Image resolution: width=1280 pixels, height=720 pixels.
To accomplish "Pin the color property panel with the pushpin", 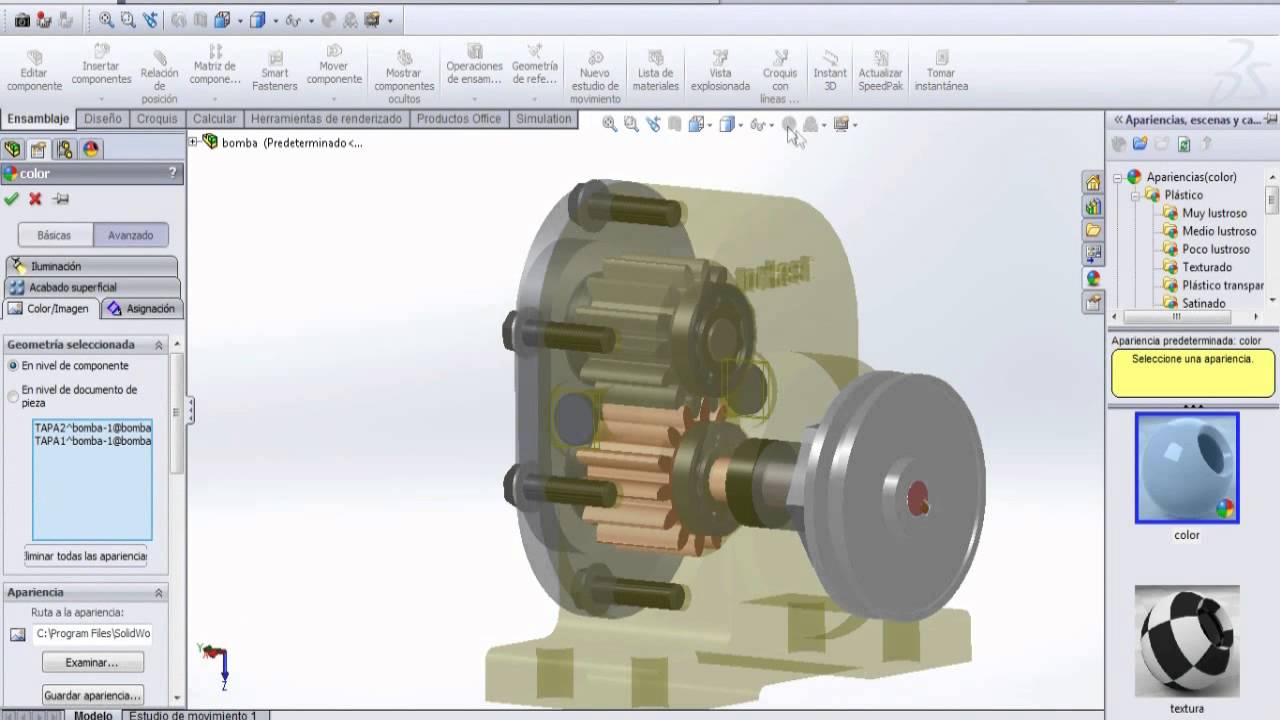I will 61,199.
